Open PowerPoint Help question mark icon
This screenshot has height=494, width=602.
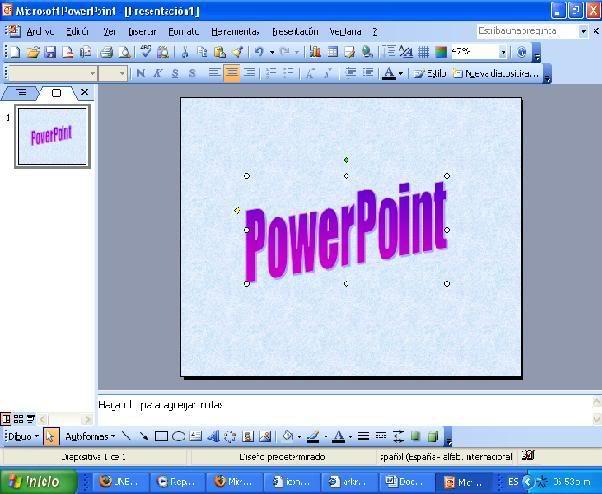click(x=521, y=52)
